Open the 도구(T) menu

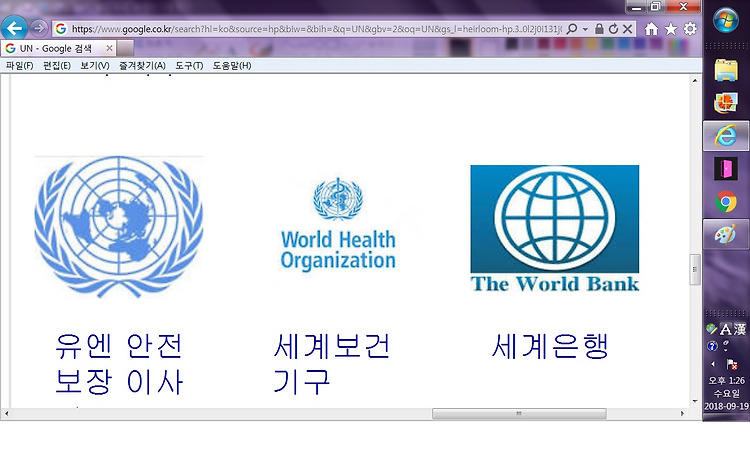(x=189, y=66)
